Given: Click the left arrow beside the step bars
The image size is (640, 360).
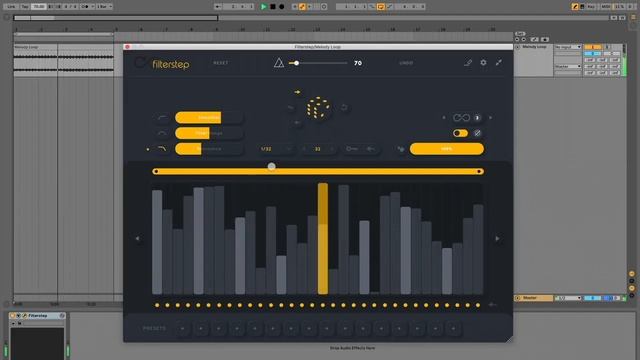Looking at the screenshot, I should (x=138, y=238).
